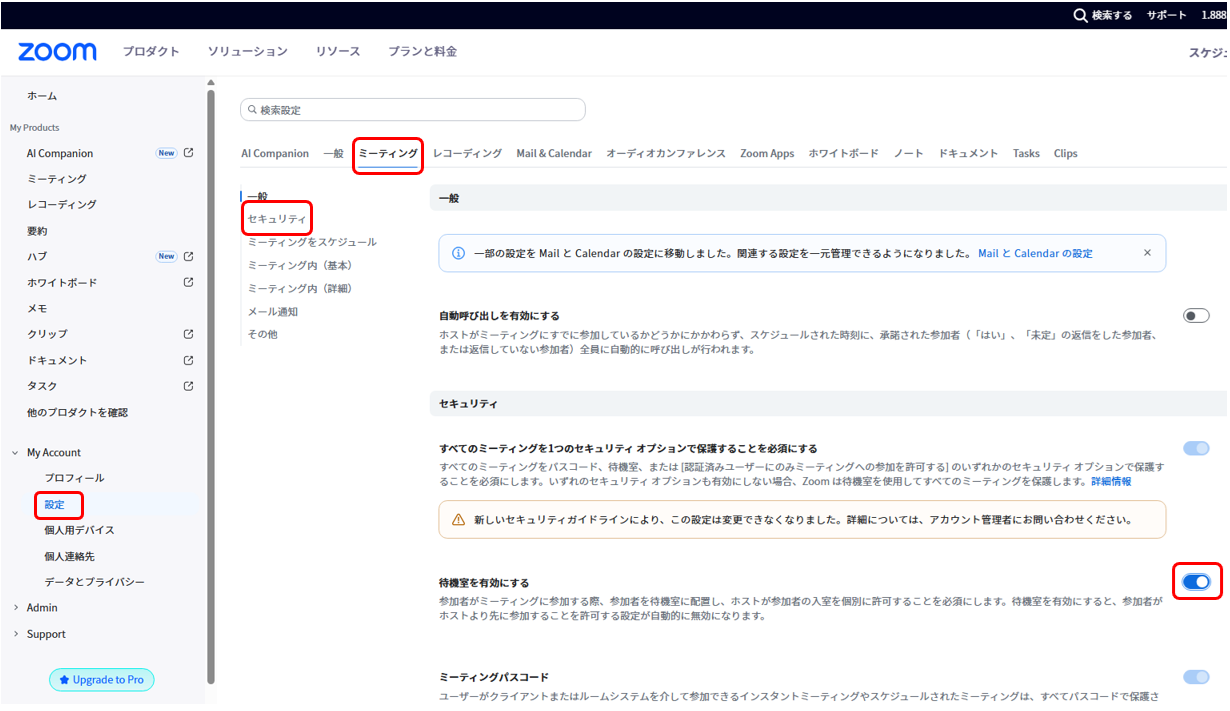Screen dimensions: 1230x711
Task: Toggle the ミーティングパスコード switch
Action: pyautogui.click(x=1196, y=677)
